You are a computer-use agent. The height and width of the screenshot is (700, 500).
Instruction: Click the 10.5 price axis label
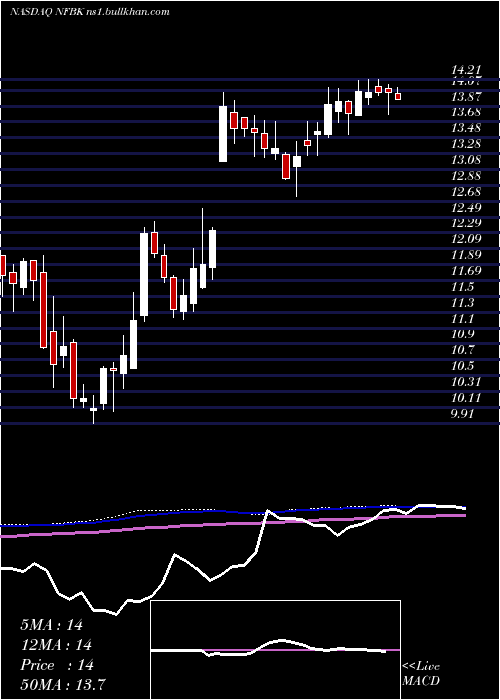click(462, 366)
